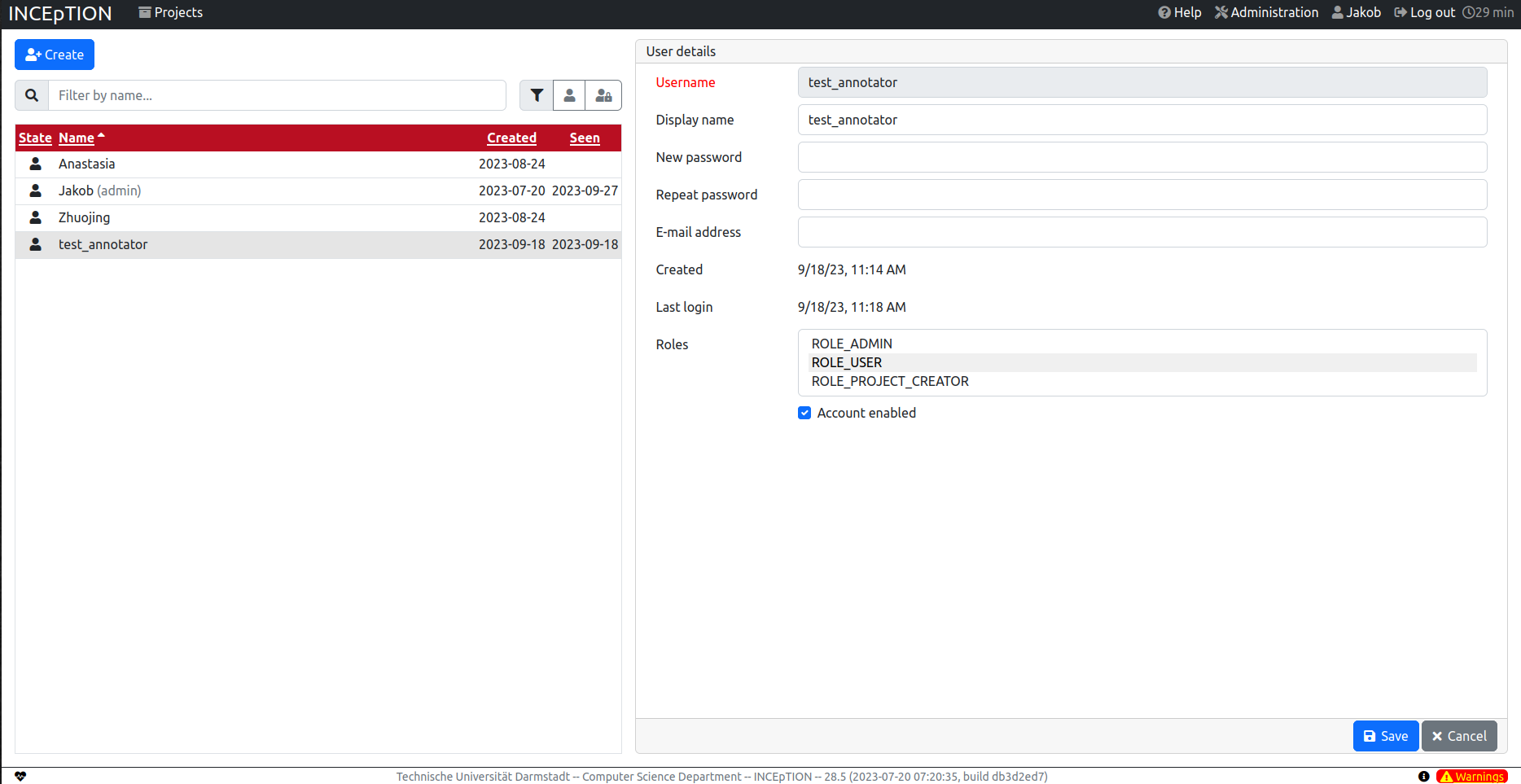Click the Display name field

pos(1142,120)
